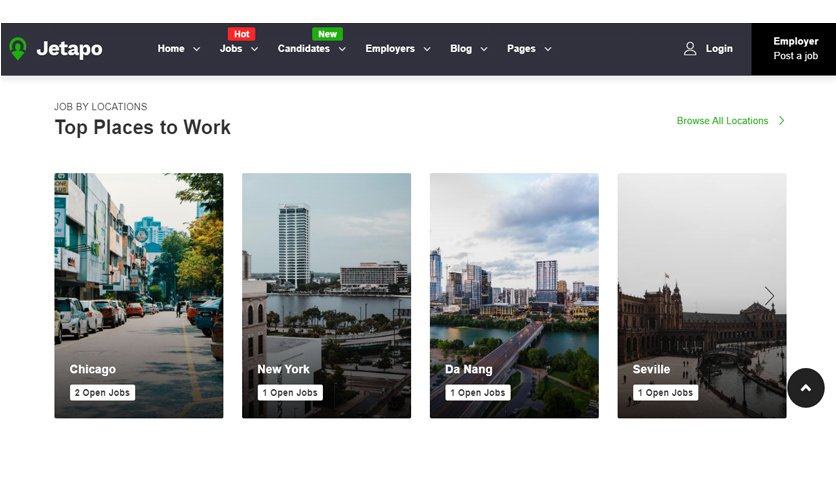Expand the Blog menu chevron
Screen dimensions: 836x484
click(x=484, y=49)
